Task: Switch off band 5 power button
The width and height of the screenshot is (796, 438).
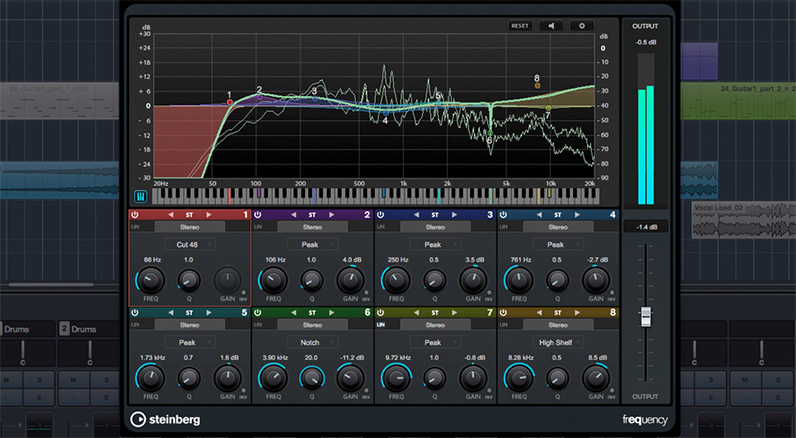Action: tap(135, 313)
